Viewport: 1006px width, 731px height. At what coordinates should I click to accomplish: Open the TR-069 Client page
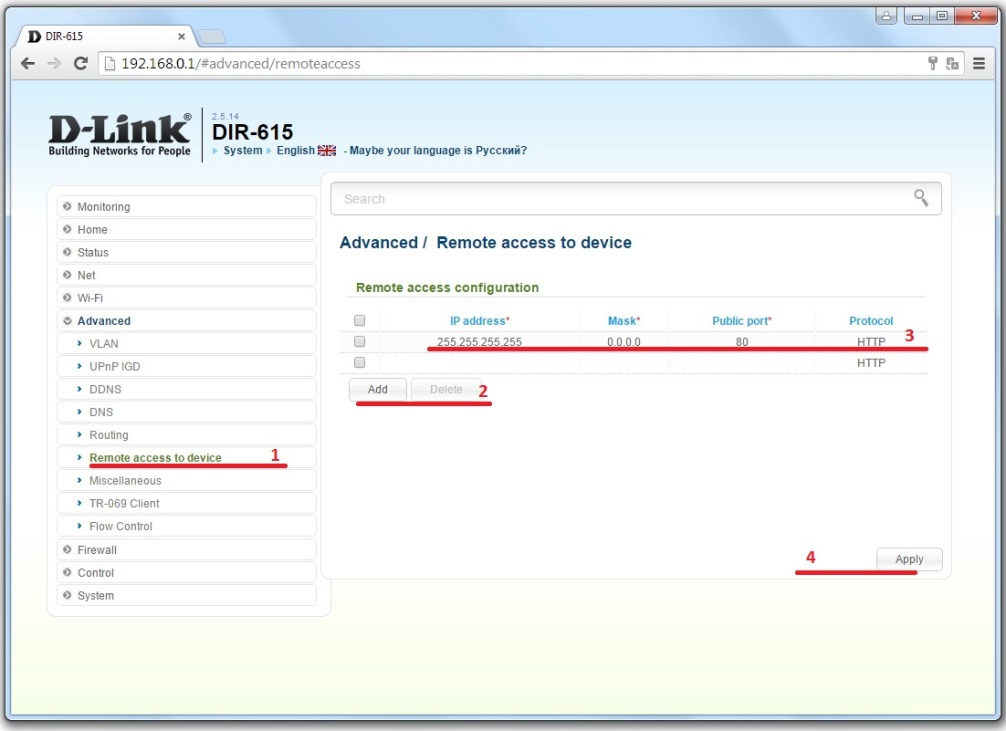coord(186,503)
